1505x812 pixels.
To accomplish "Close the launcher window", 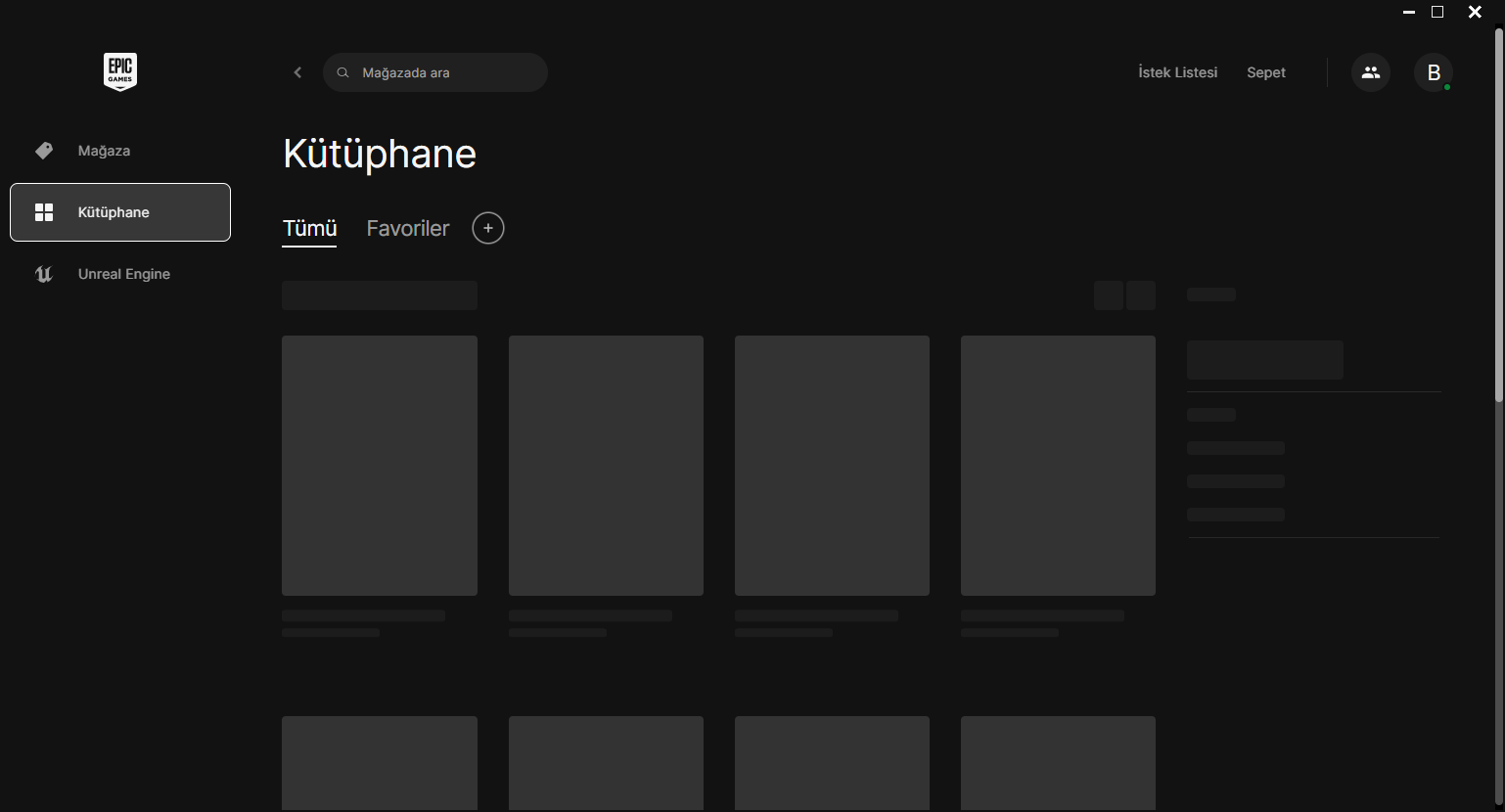I will coord(1475,12).
